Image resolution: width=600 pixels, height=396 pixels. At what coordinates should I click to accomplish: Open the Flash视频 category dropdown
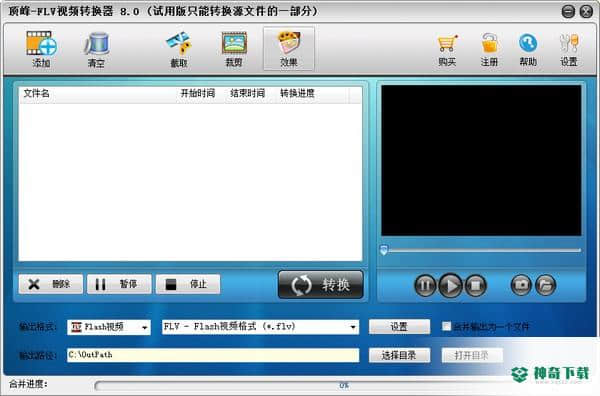(x=109, y=327)
